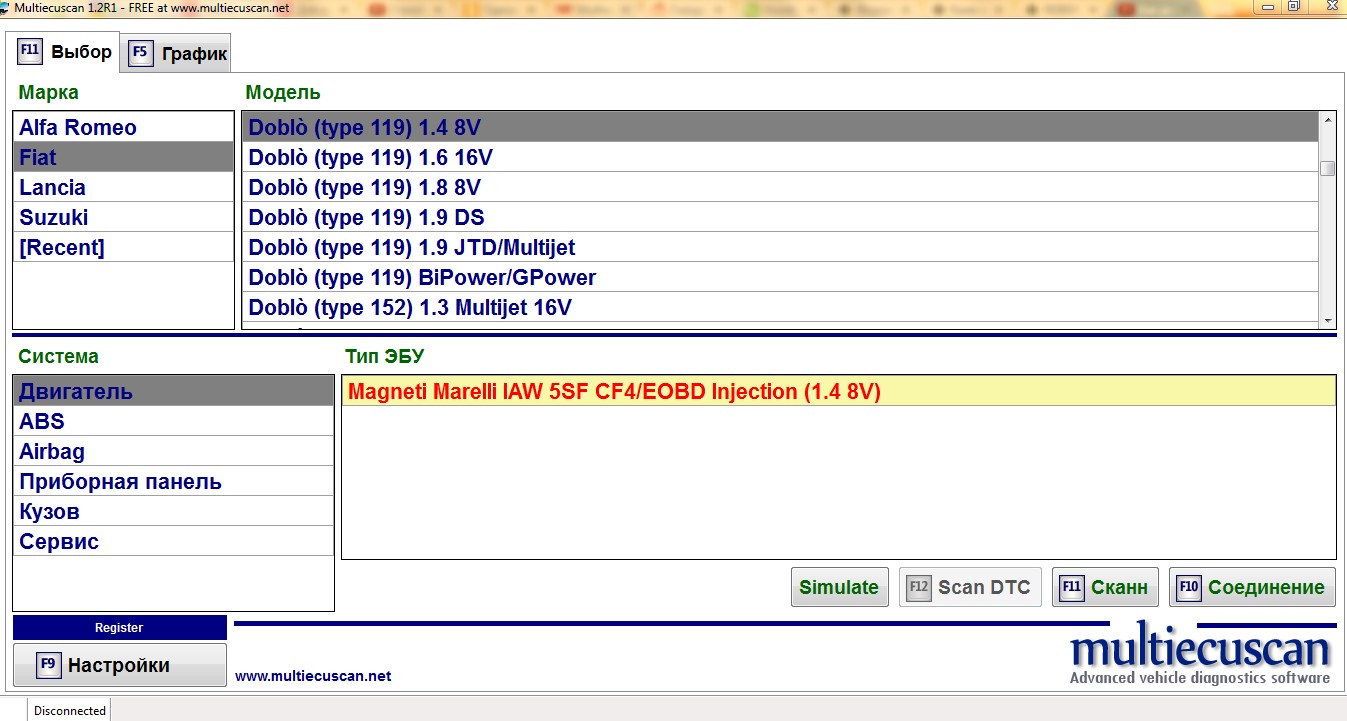Image resolution: width=1347 pixels, height=721 pixels.
Task: Switch to the Выбор tab
Action: pos(66,51)
